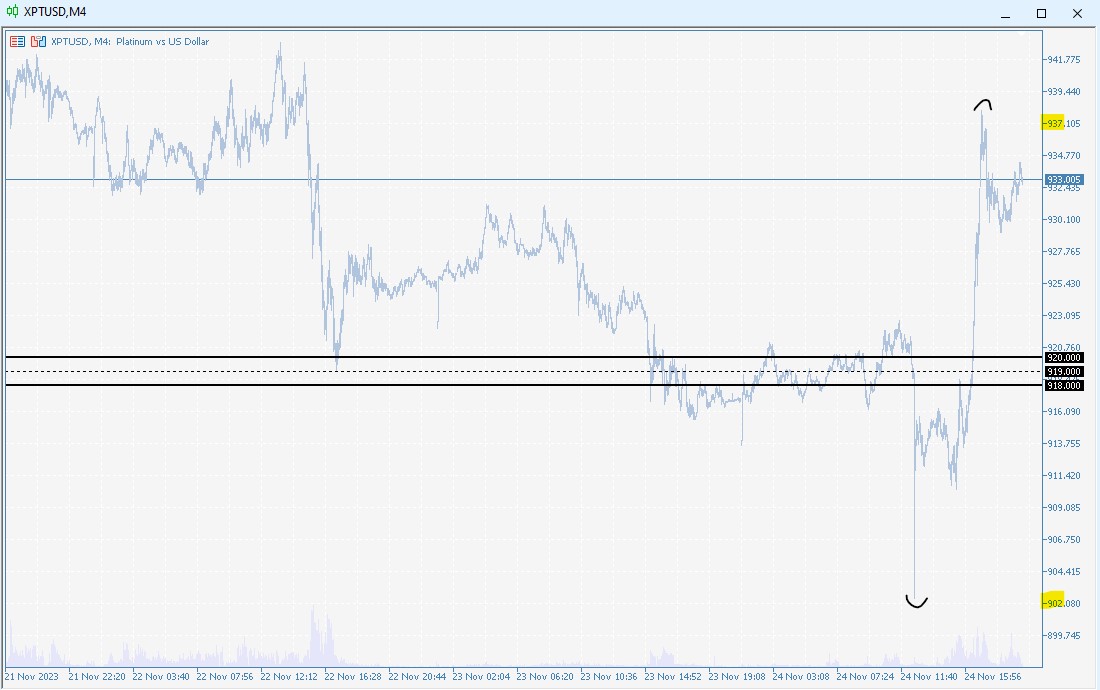
Task: Click the 23 Nov 10:36 time axis label
Action: pyautogui.click(x=609, y=677)
